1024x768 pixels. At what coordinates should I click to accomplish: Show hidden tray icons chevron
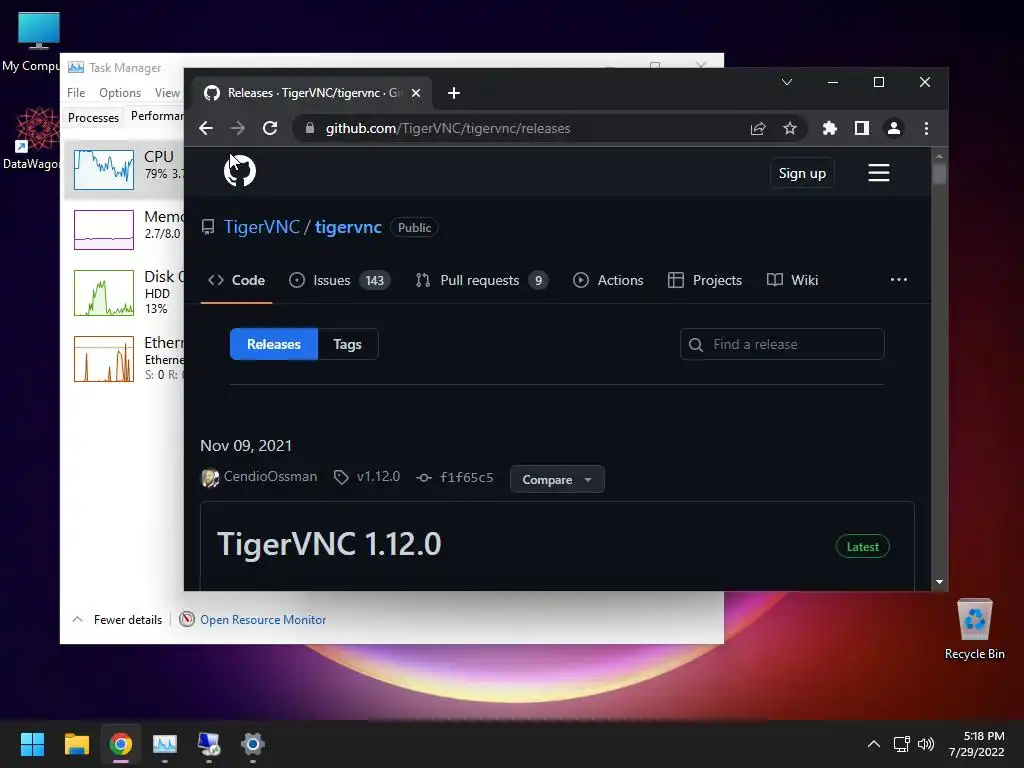click(873, 744)
